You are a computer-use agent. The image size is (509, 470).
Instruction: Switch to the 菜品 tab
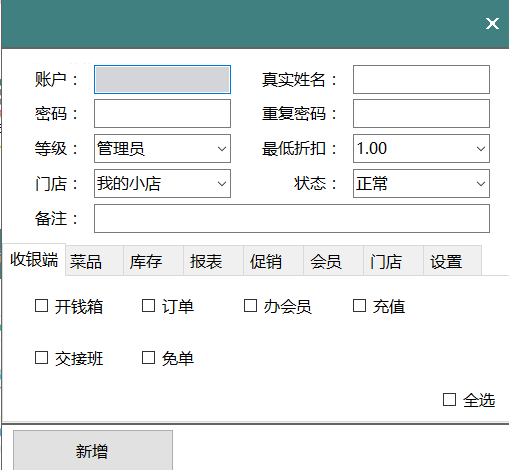[x=94, y=261]
